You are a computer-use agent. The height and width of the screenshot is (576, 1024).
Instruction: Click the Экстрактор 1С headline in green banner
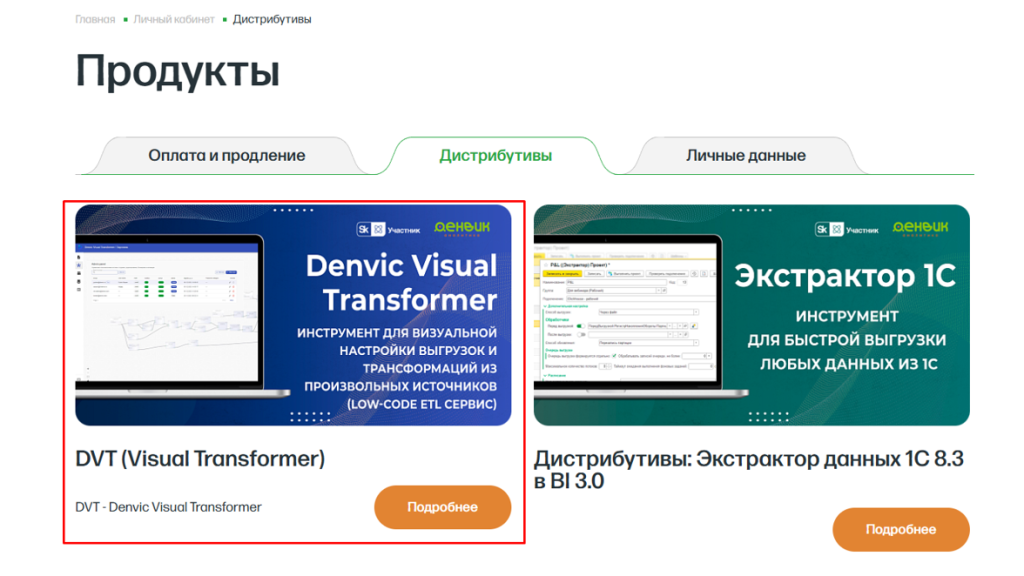pyautogui.click(x=845, y=275)
